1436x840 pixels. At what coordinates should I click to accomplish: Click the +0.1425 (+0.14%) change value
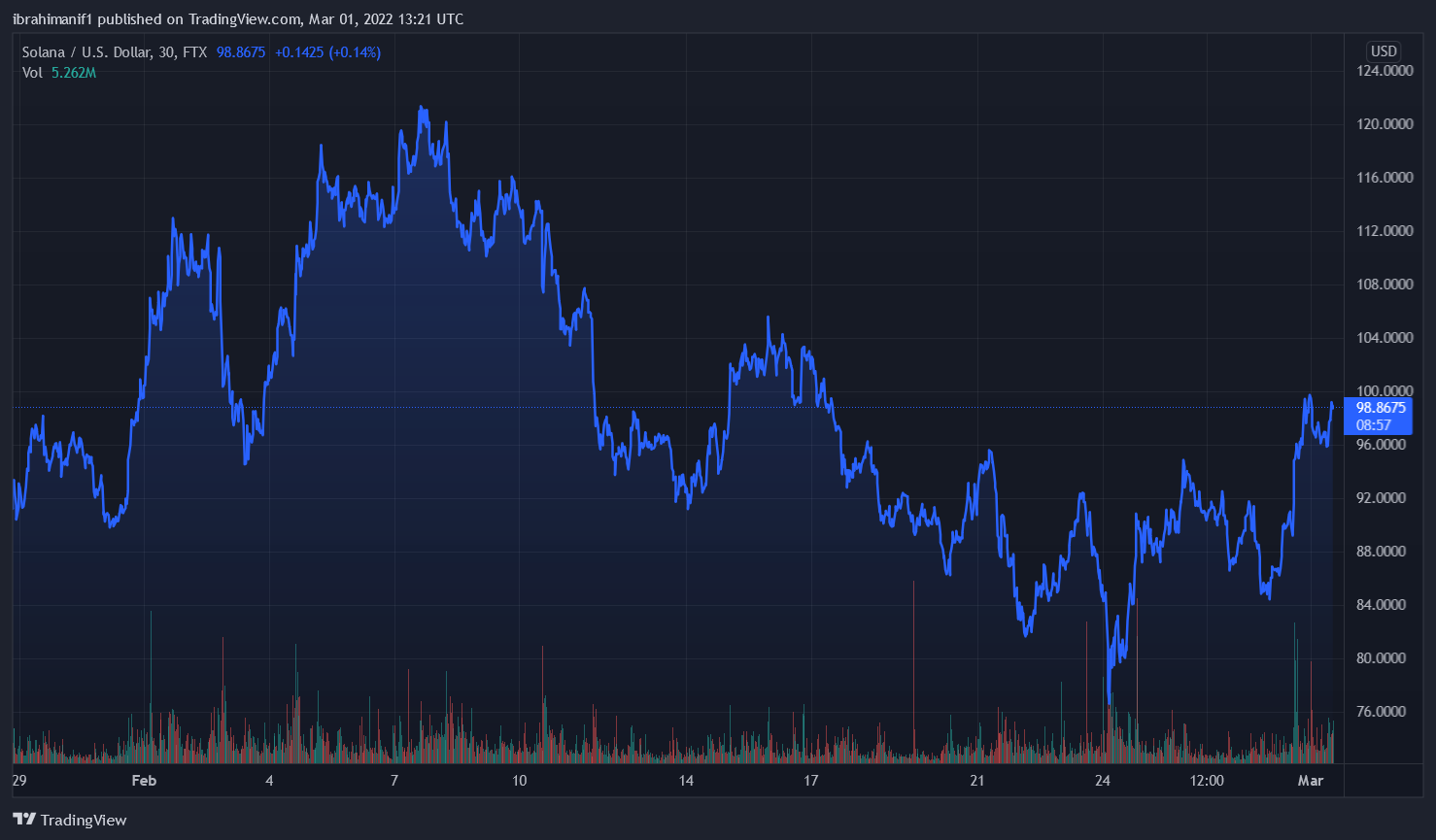(327, 52)
